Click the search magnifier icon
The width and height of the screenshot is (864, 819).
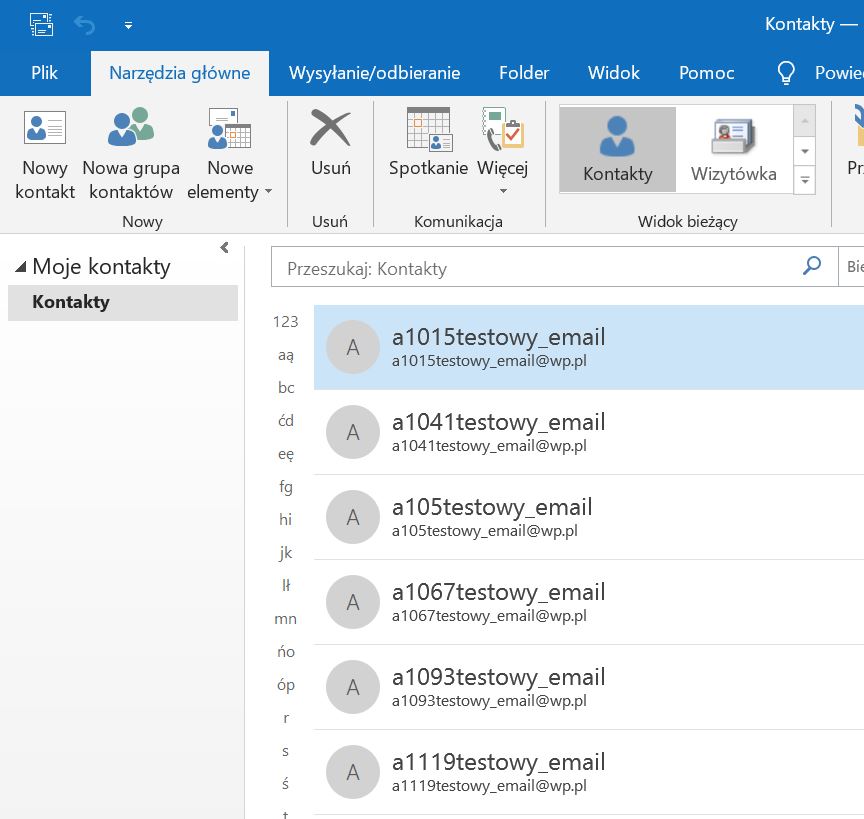(812, 266)
